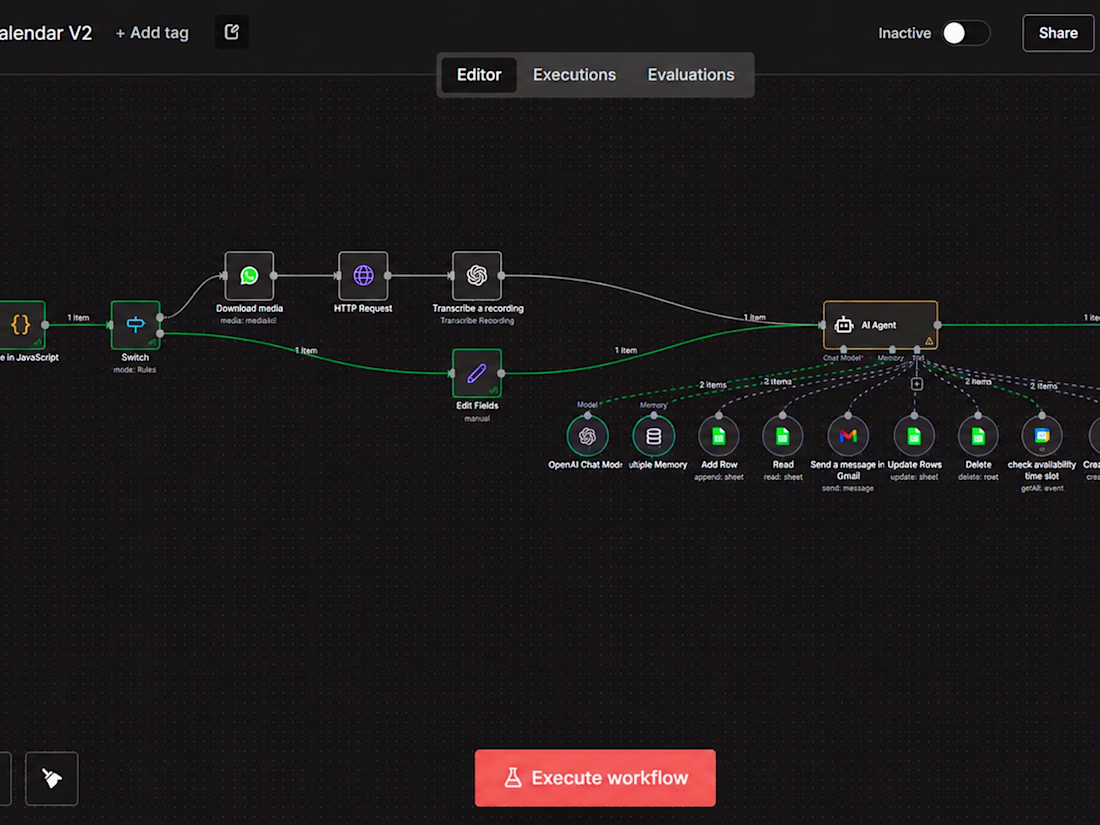The width and height of the screenshot is (1100, 825).
Task: Click the + Add tag button
Action: [152, 33]
